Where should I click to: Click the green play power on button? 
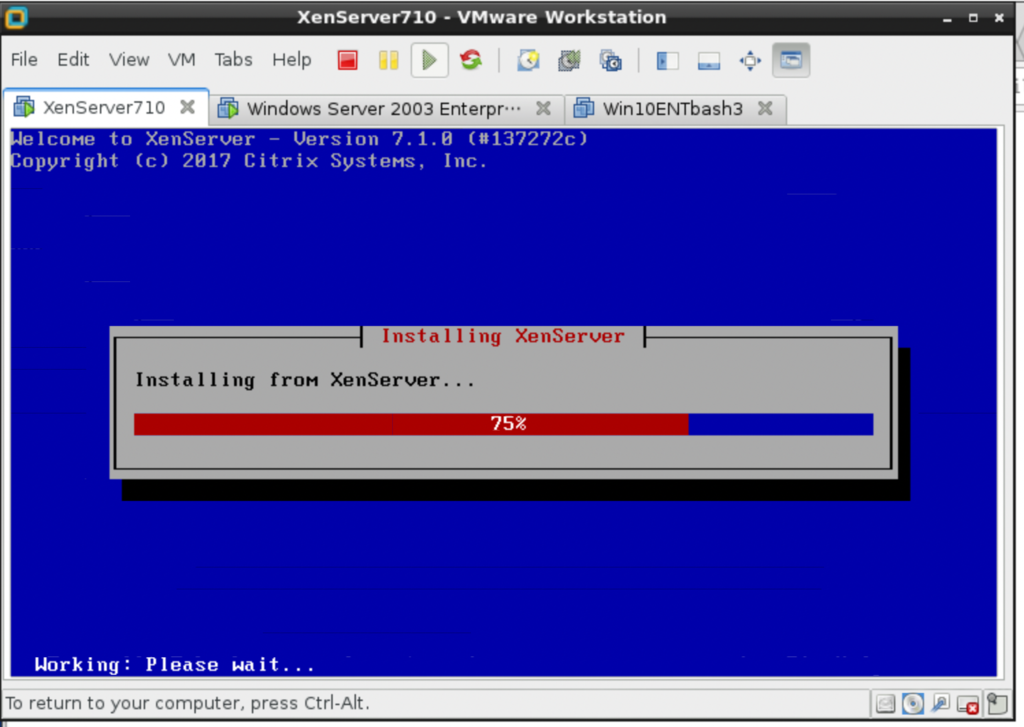pyautogui.click(x=429, y=60)
